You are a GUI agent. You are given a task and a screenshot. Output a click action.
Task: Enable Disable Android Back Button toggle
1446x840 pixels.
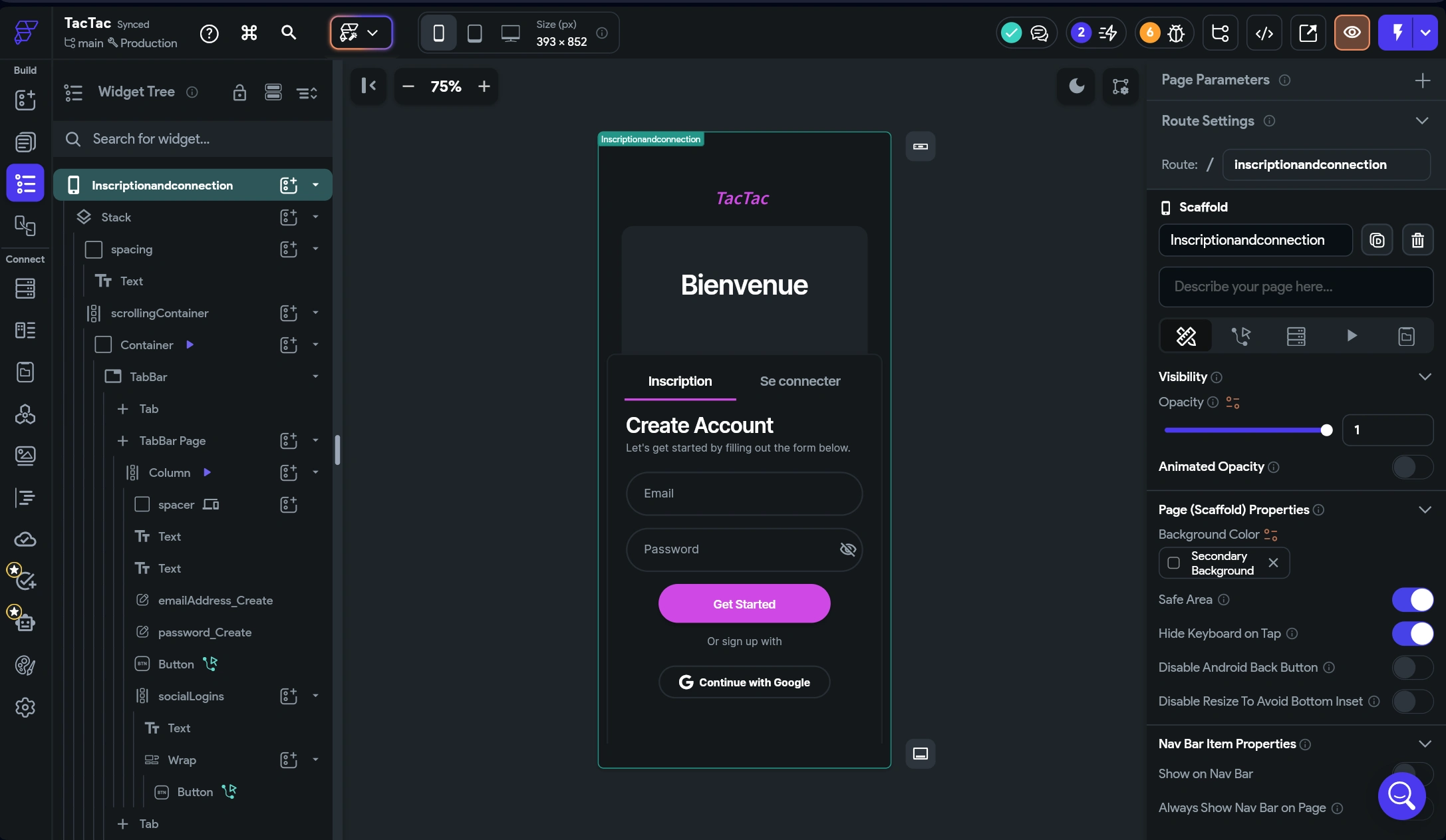[x=1412, y=668]
